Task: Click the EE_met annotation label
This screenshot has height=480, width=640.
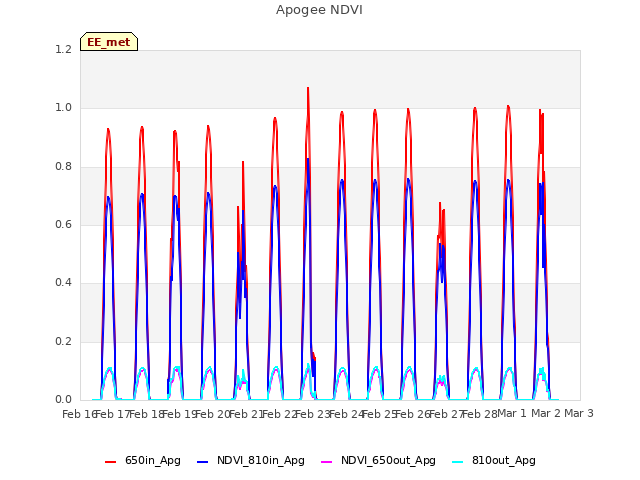Action: coord(109,42)
